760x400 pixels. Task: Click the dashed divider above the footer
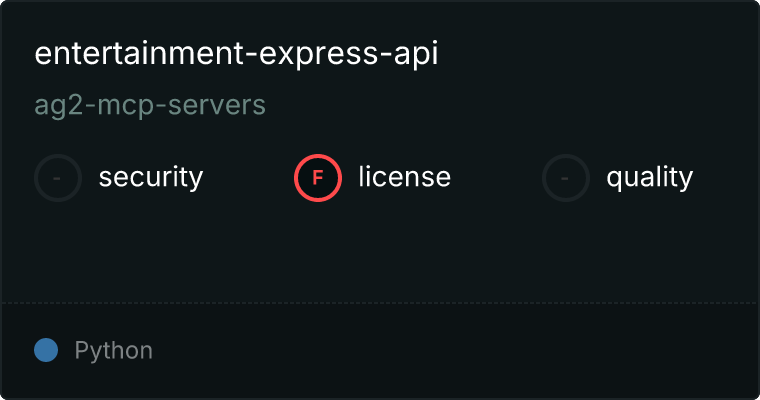click(380, 302)
